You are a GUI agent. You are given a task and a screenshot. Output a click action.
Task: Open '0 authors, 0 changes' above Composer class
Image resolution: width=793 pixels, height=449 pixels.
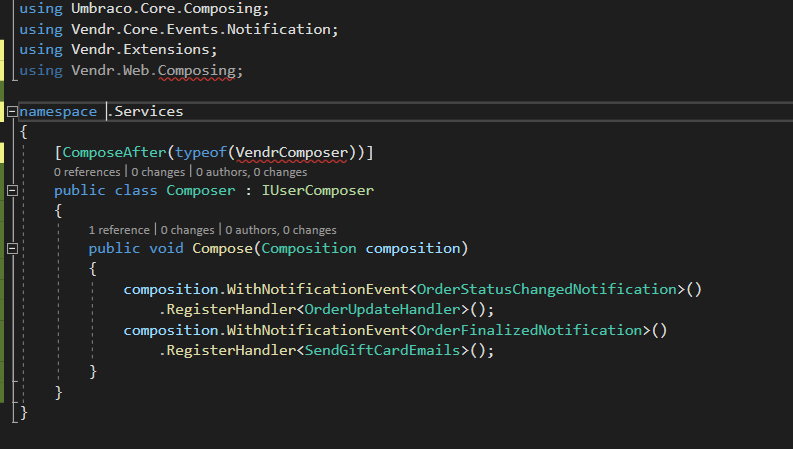251,172
